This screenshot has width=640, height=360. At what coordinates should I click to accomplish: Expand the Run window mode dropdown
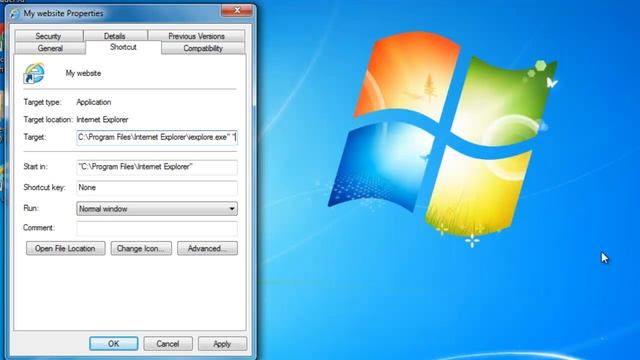pyautogui.click(x=157, y=209)
